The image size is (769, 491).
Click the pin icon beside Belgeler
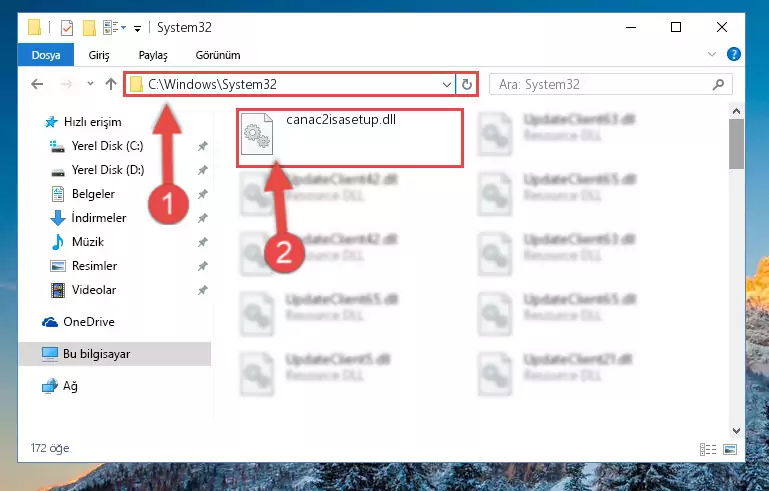pos(203,194)
